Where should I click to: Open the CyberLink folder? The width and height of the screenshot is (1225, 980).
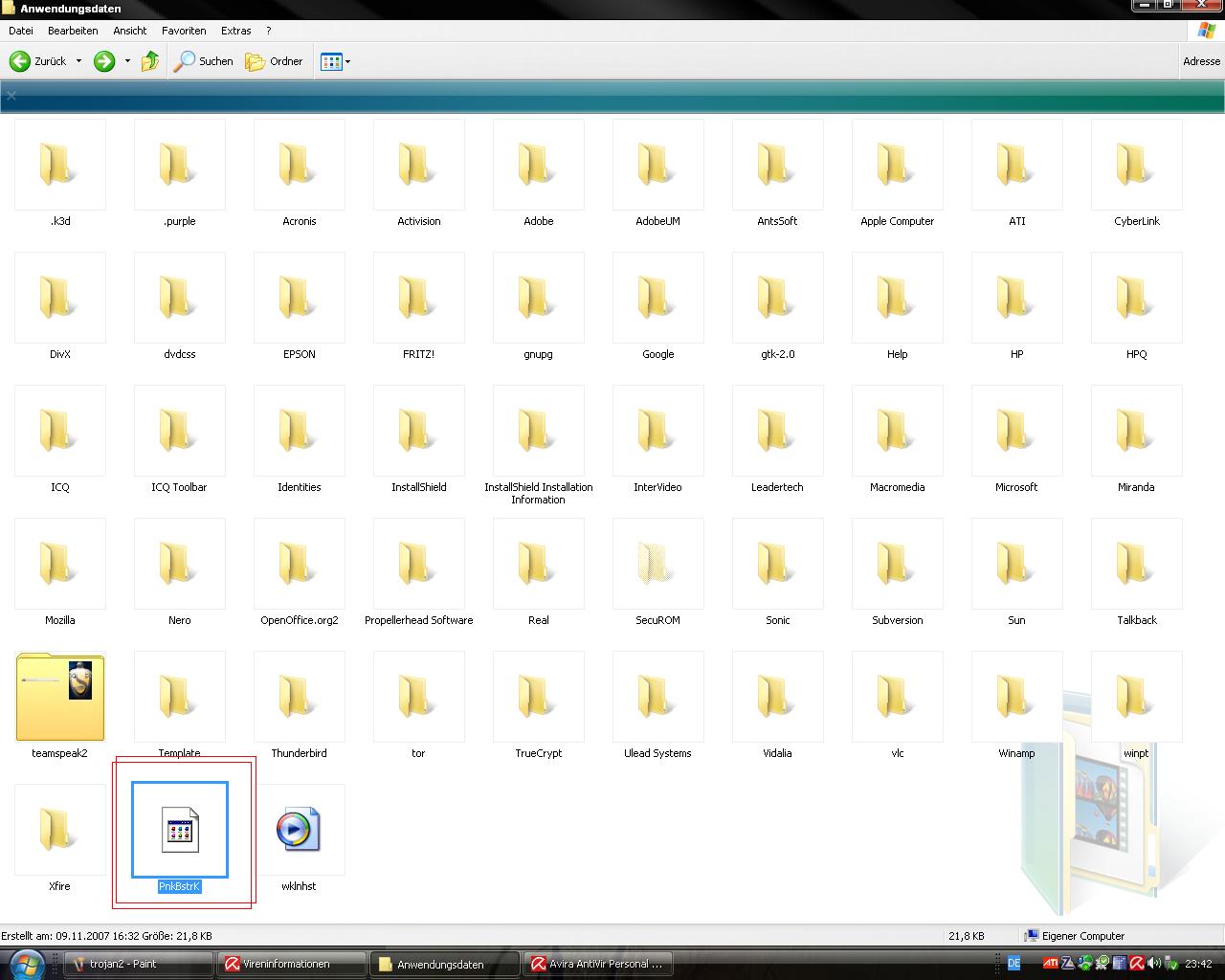pos(1137,165)
